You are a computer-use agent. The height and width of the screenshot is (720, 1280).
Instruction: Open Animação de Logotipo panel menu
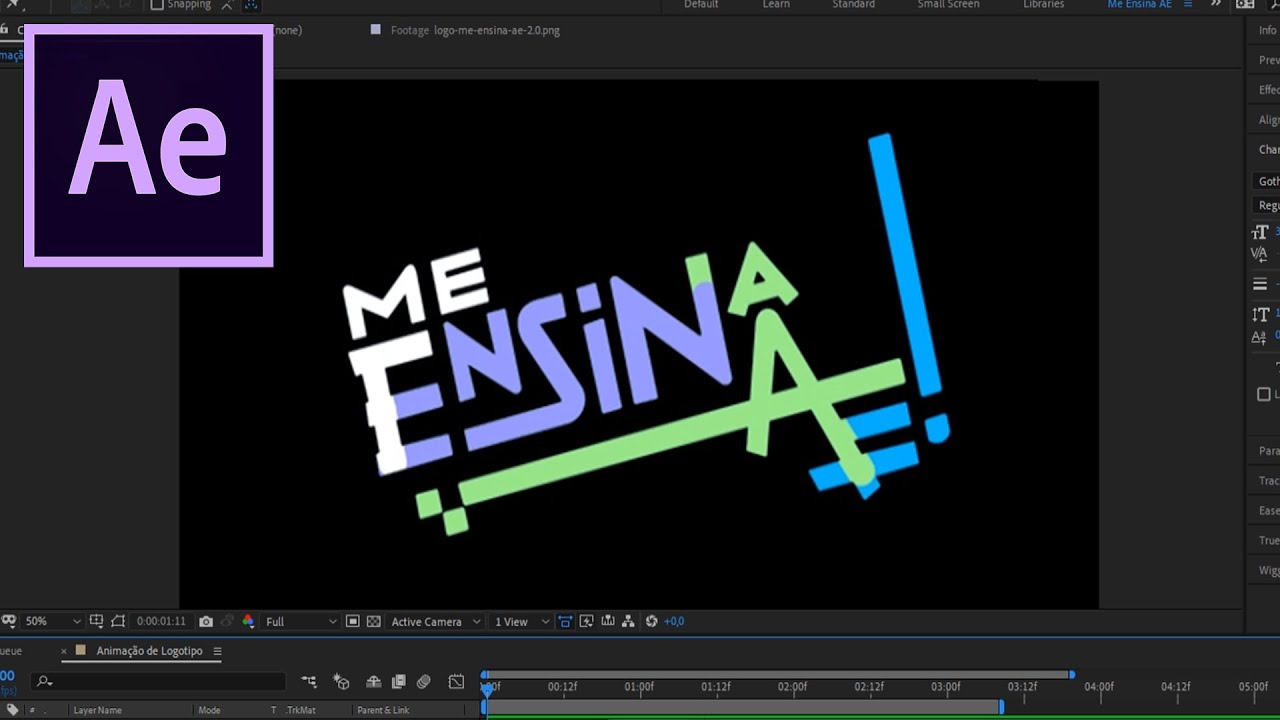point(217,651)
